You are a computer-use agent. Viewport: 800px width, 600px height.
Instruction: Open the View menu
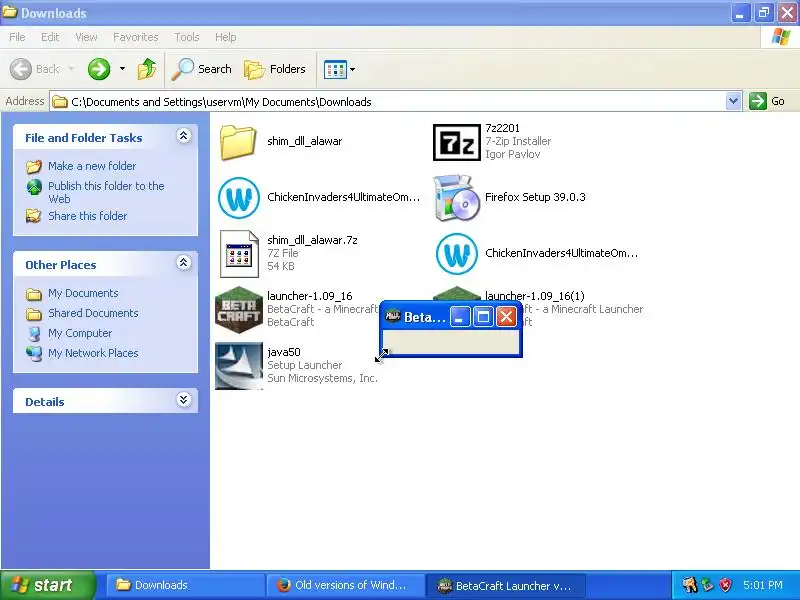86,37
